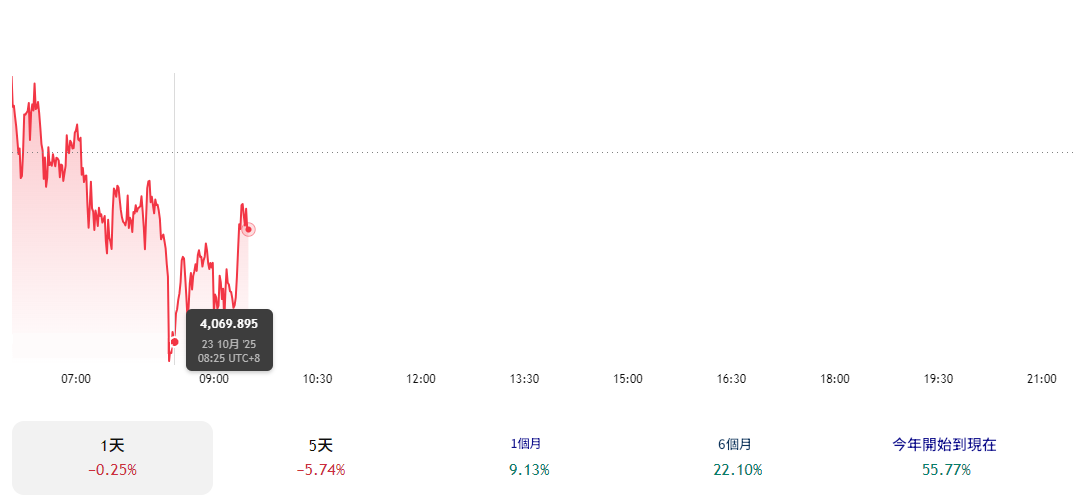Click the 12:00 time axis label
Image resolution: width=1073 pixels, height=501 pixels.
(421, 379)
